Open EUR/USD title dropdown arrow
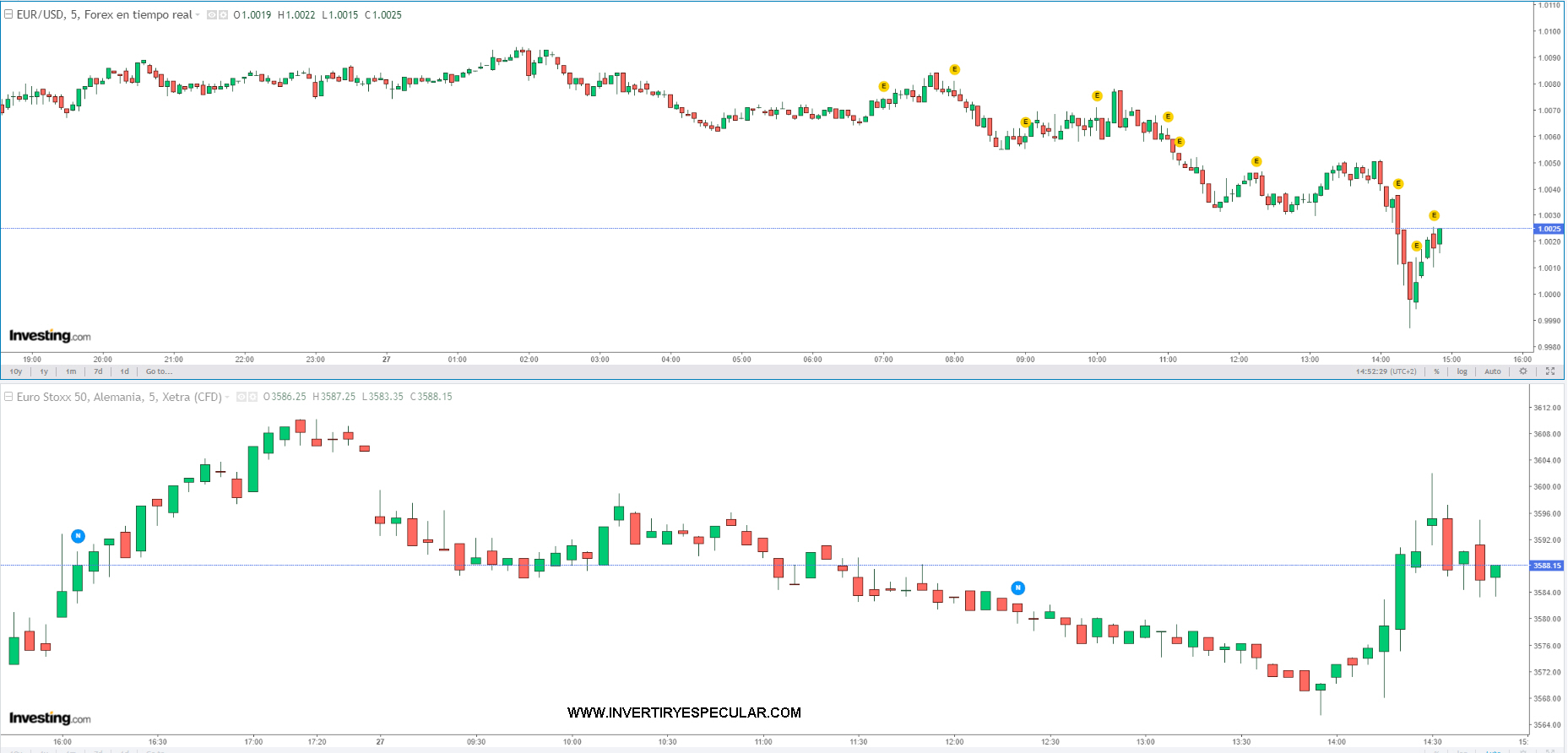This screenshot has height=753, width=1568. (x=198, y=15)
